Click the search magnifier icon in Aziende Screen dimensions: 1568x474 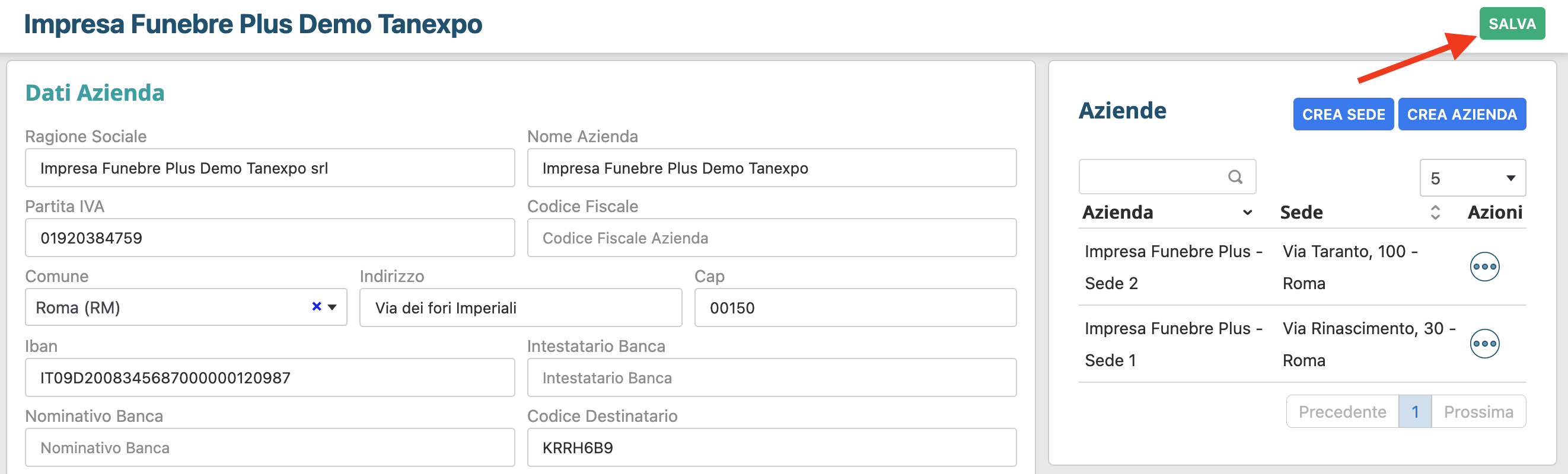point(1235,177)
